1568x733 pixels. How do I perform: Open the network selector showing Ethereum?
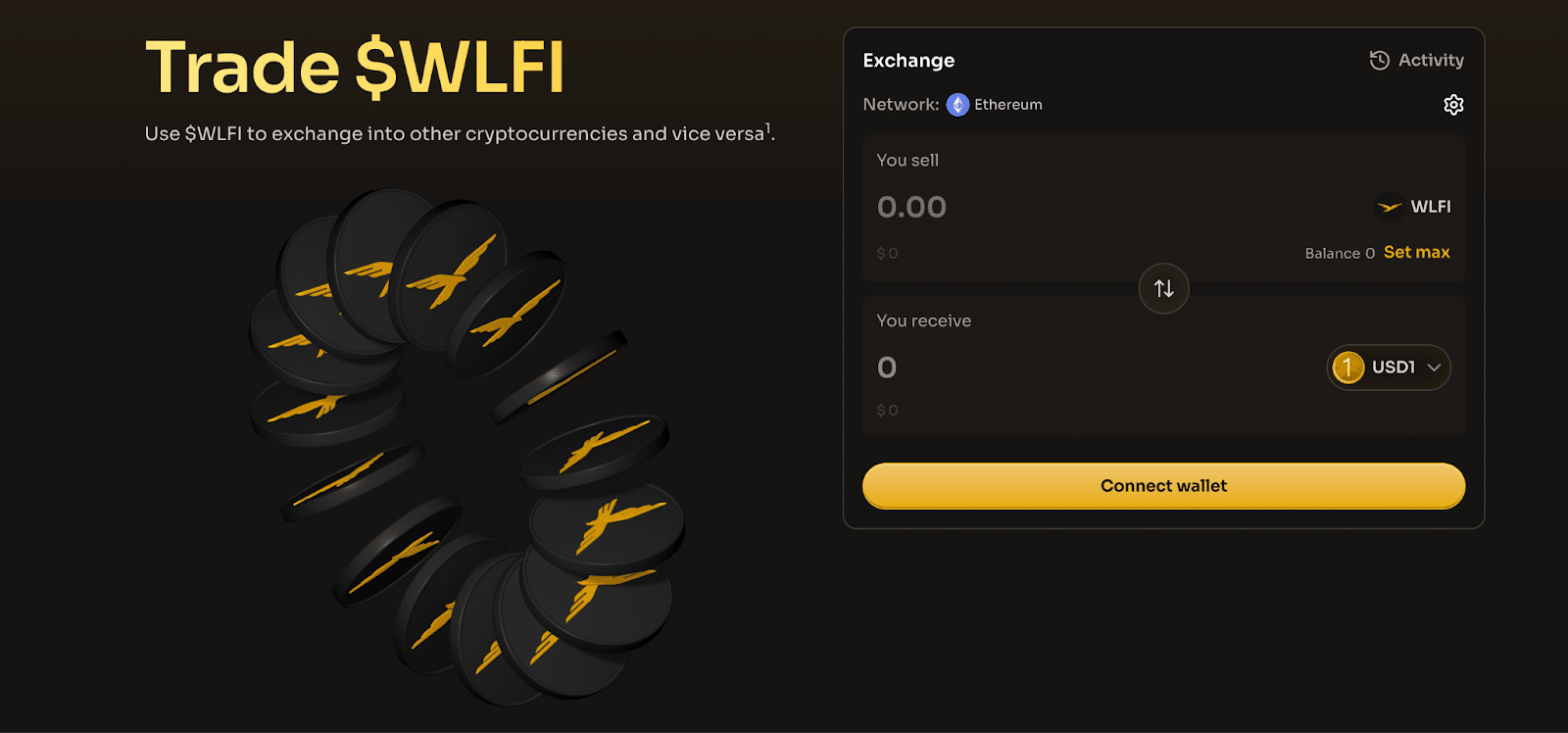click(994, 104)
